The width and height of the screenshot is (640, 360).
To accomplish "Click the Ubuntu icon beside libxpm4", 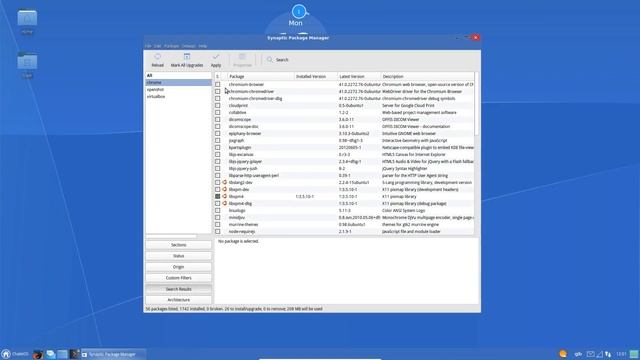I will coord(224,196).
